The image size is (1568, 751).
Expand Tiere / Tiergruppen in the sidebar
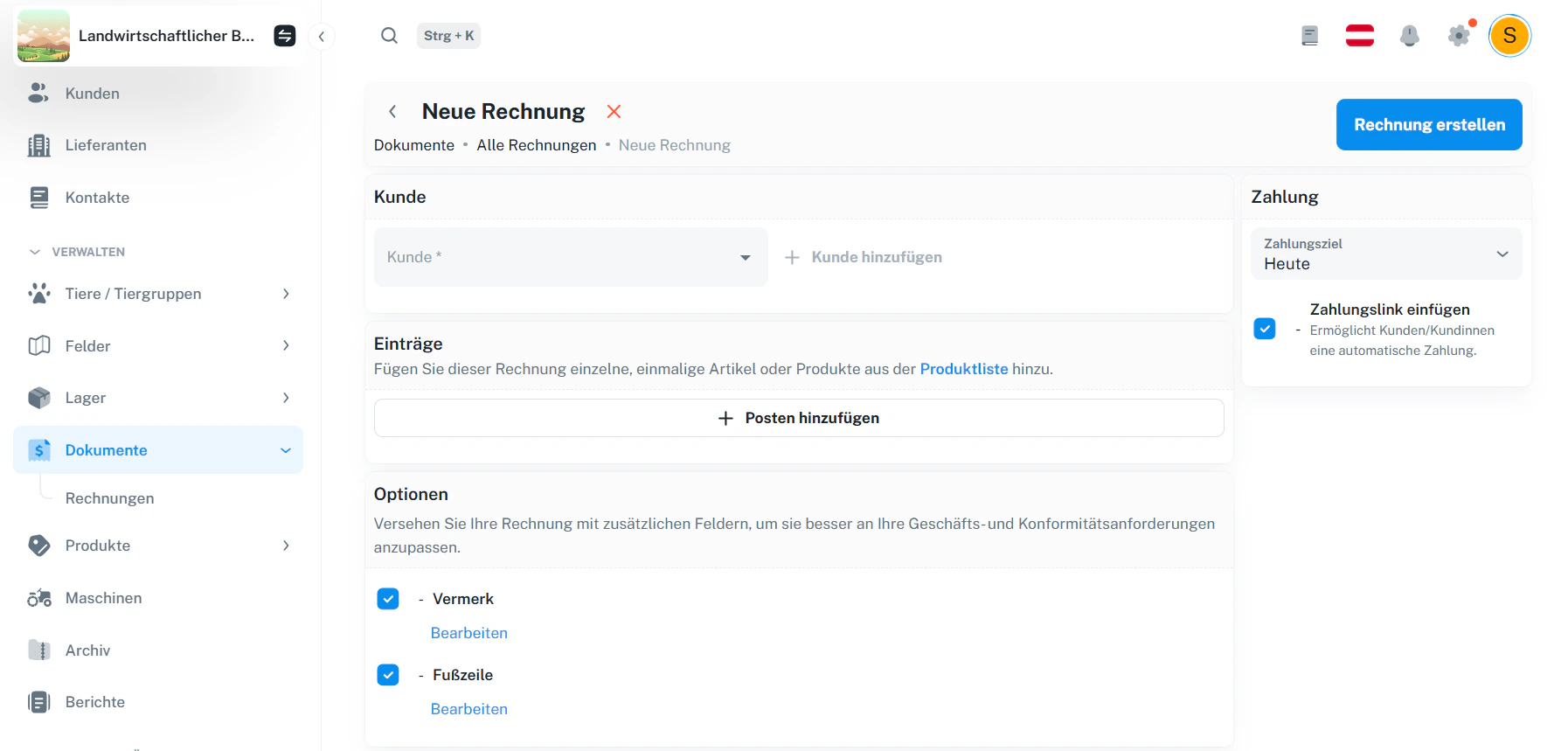pyautogui.click(x=157, y=294)
